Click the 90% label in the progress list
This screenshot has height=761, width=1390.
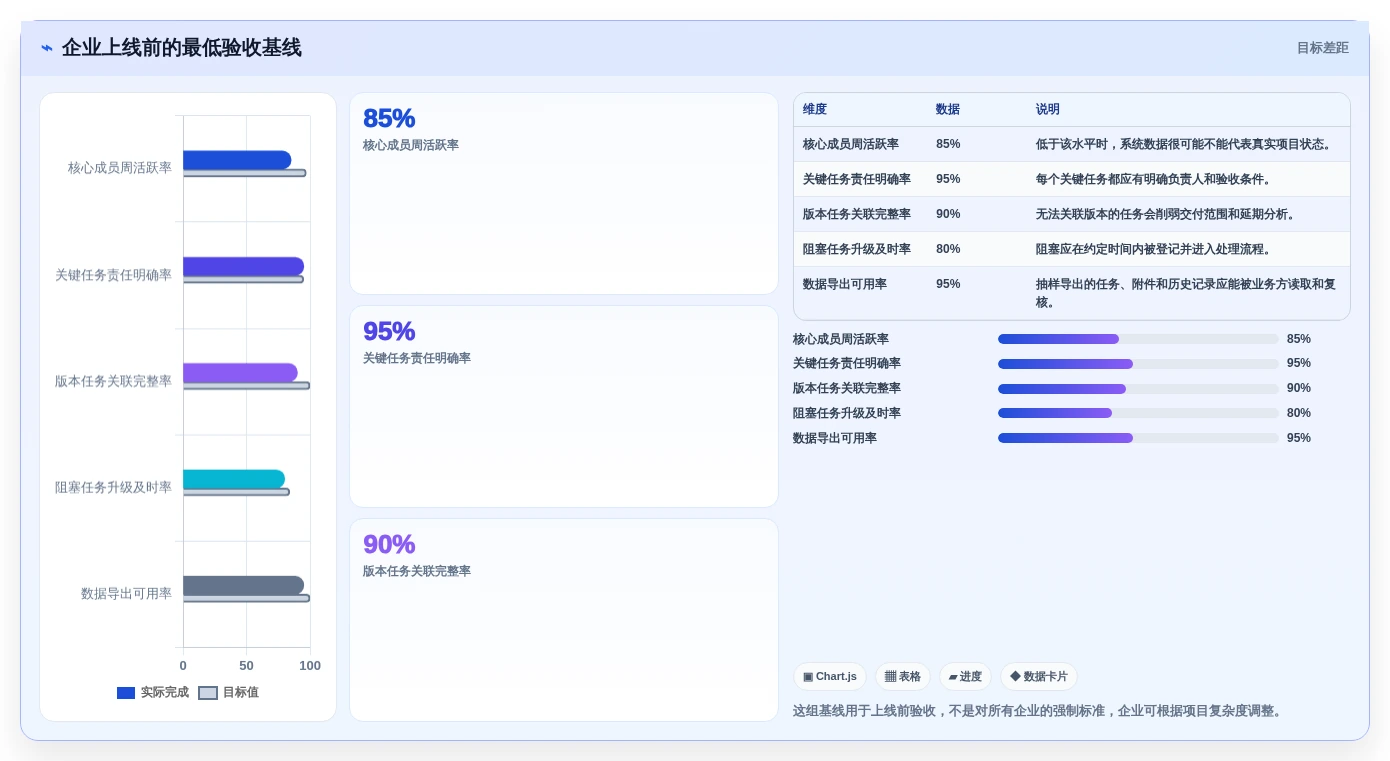pyautogui.click(x=1299, y=388)
